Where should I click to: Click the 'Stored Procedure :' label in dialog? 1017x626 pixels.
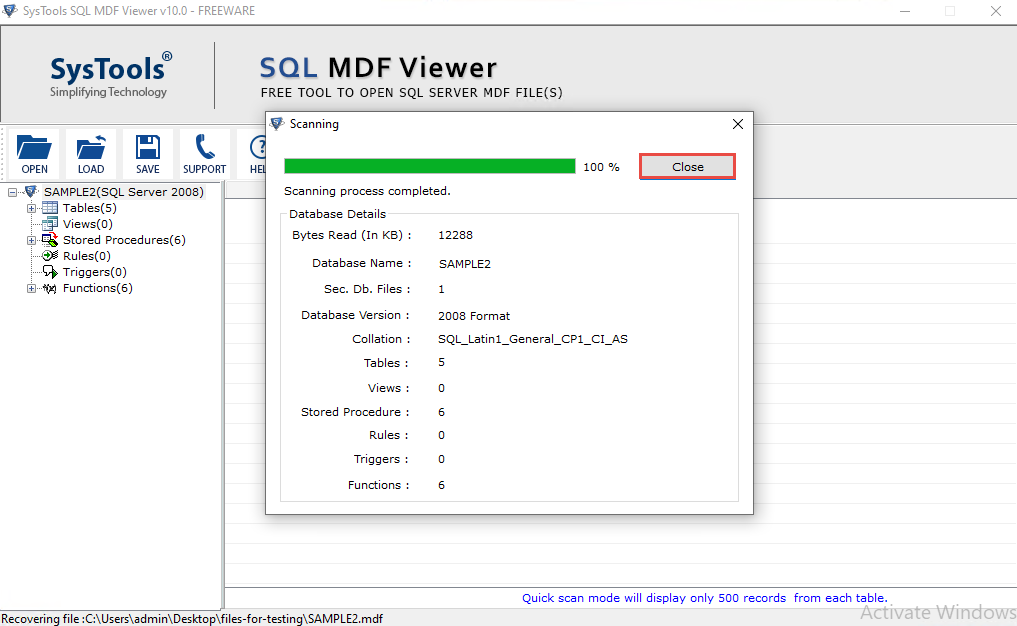pyautogui.click(x=355, y=412)
